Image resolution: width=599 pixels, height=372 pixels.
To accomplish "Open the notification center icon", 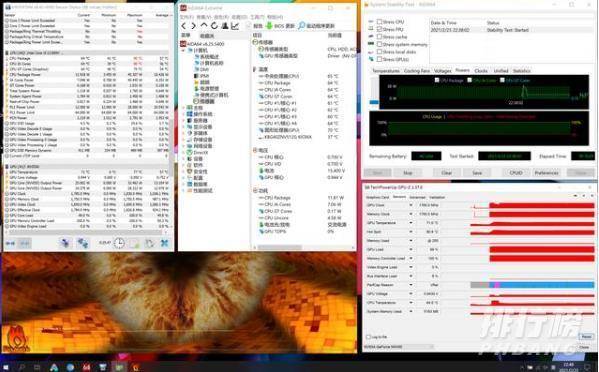I will point(588,367).
